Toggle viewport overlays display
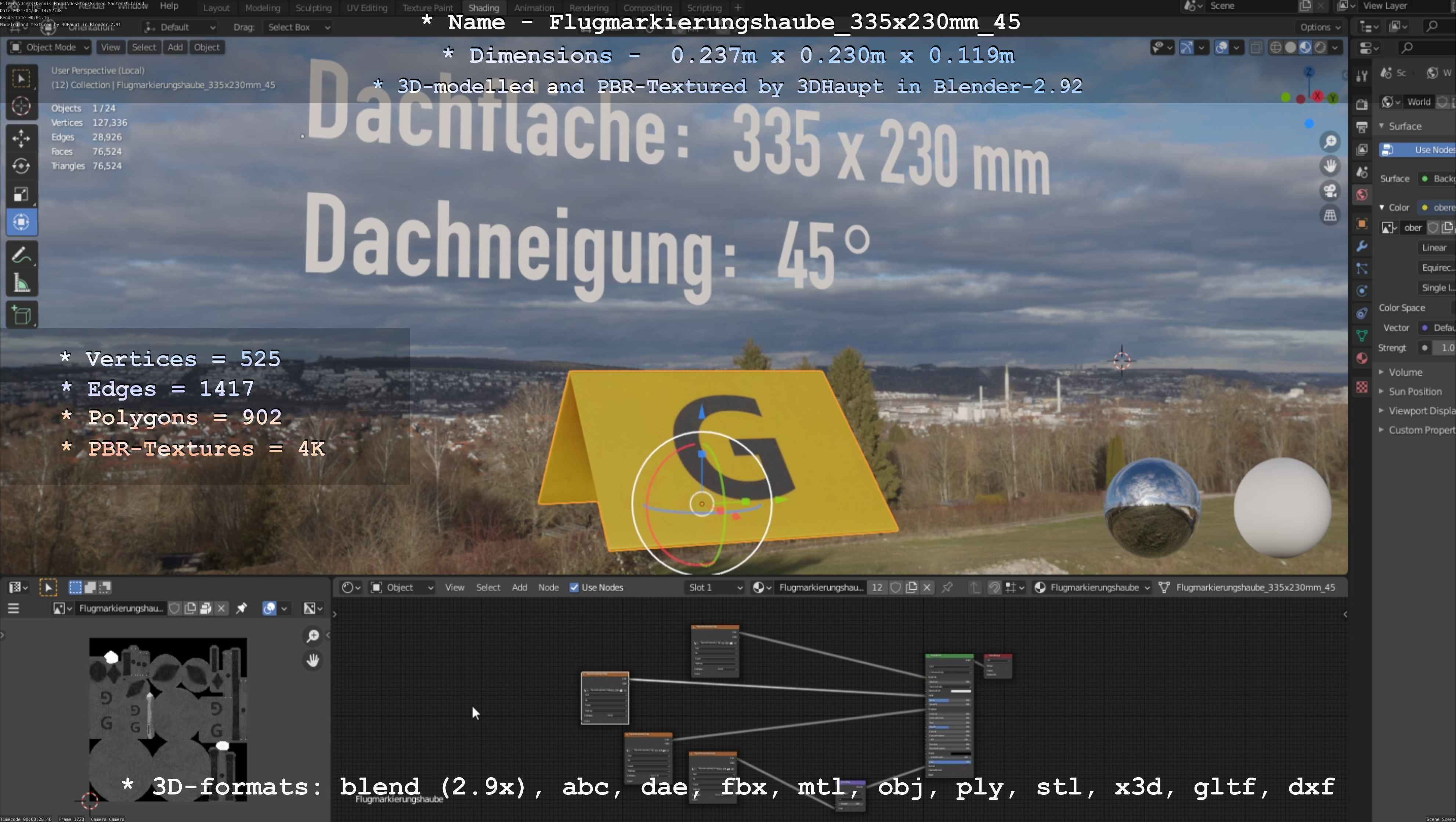 click(1221, 47)
